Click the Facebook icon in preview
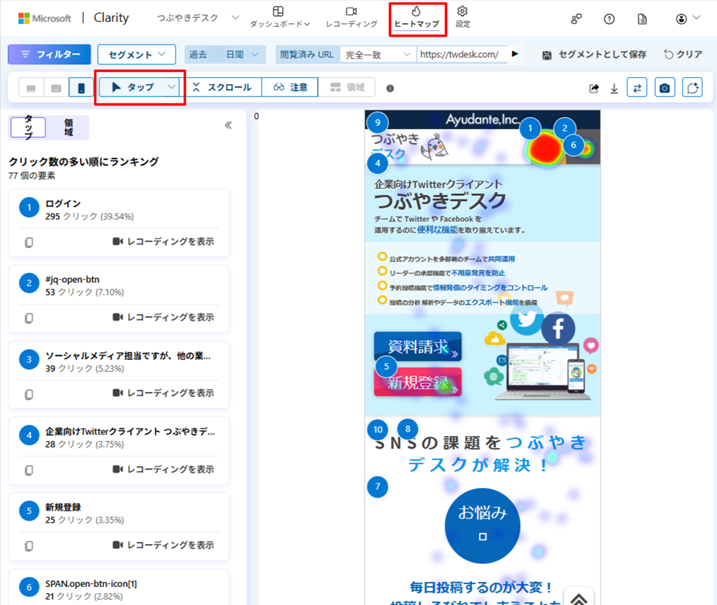This screenshot has width=717, height=605. point(558,328)
